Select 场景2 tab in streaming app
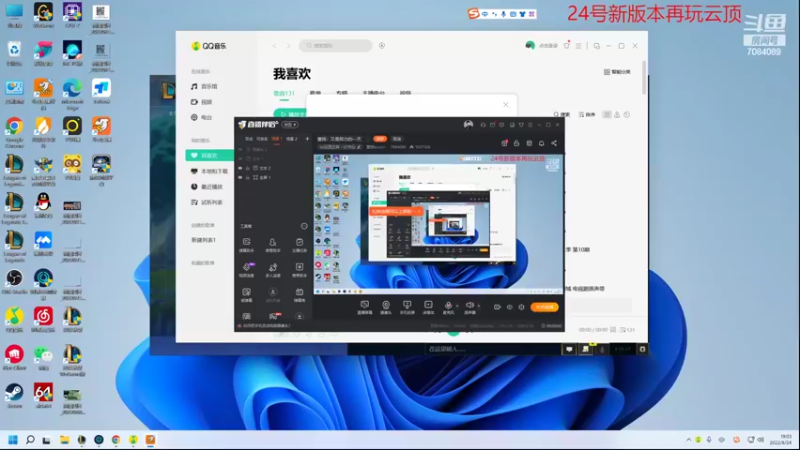This screenshot has height=450, width=800. click(291, 139)
